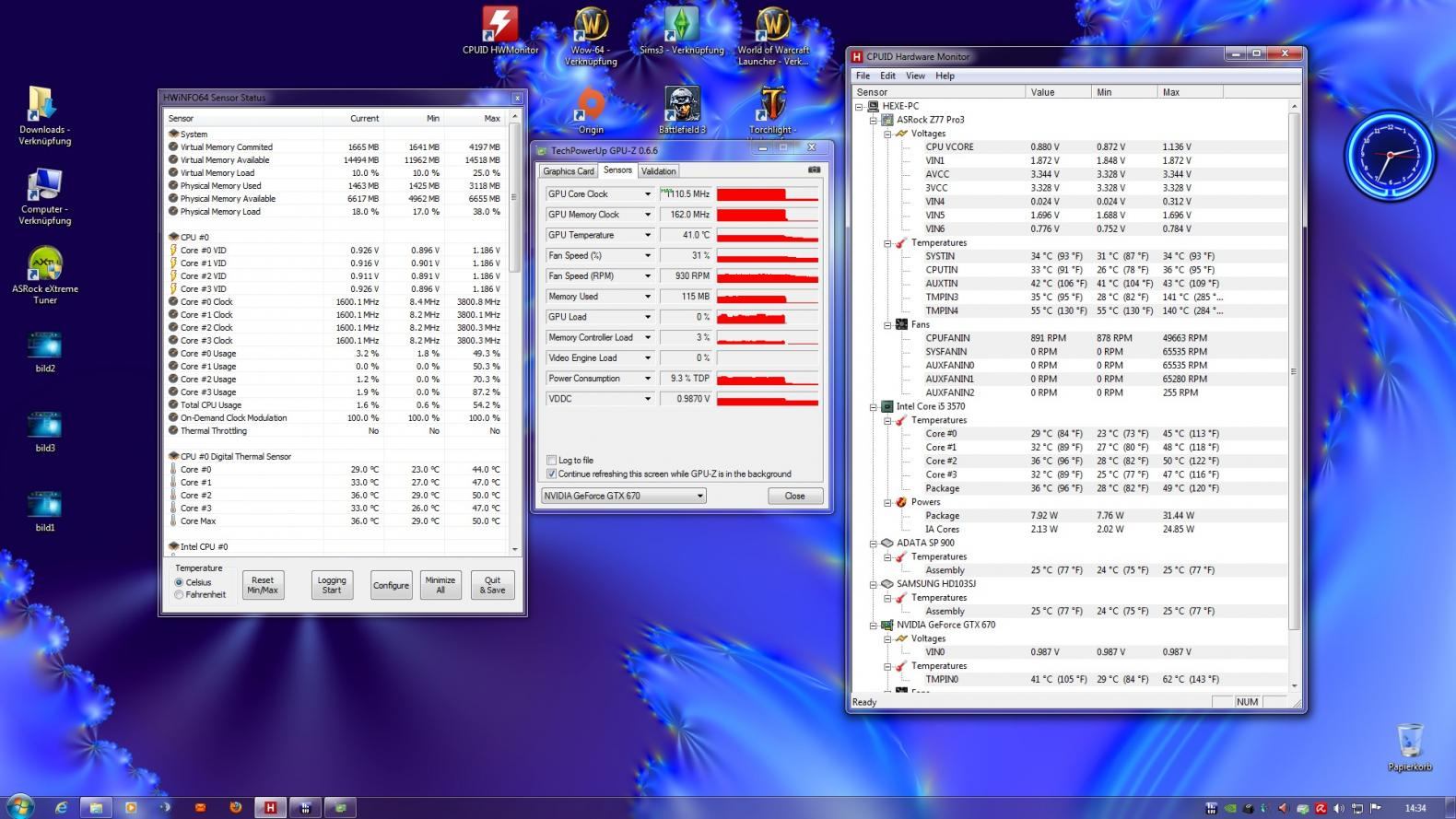The image size is (1456, 819).
Task: Open the View menu in HWMonitor
Action: point(915,76)
